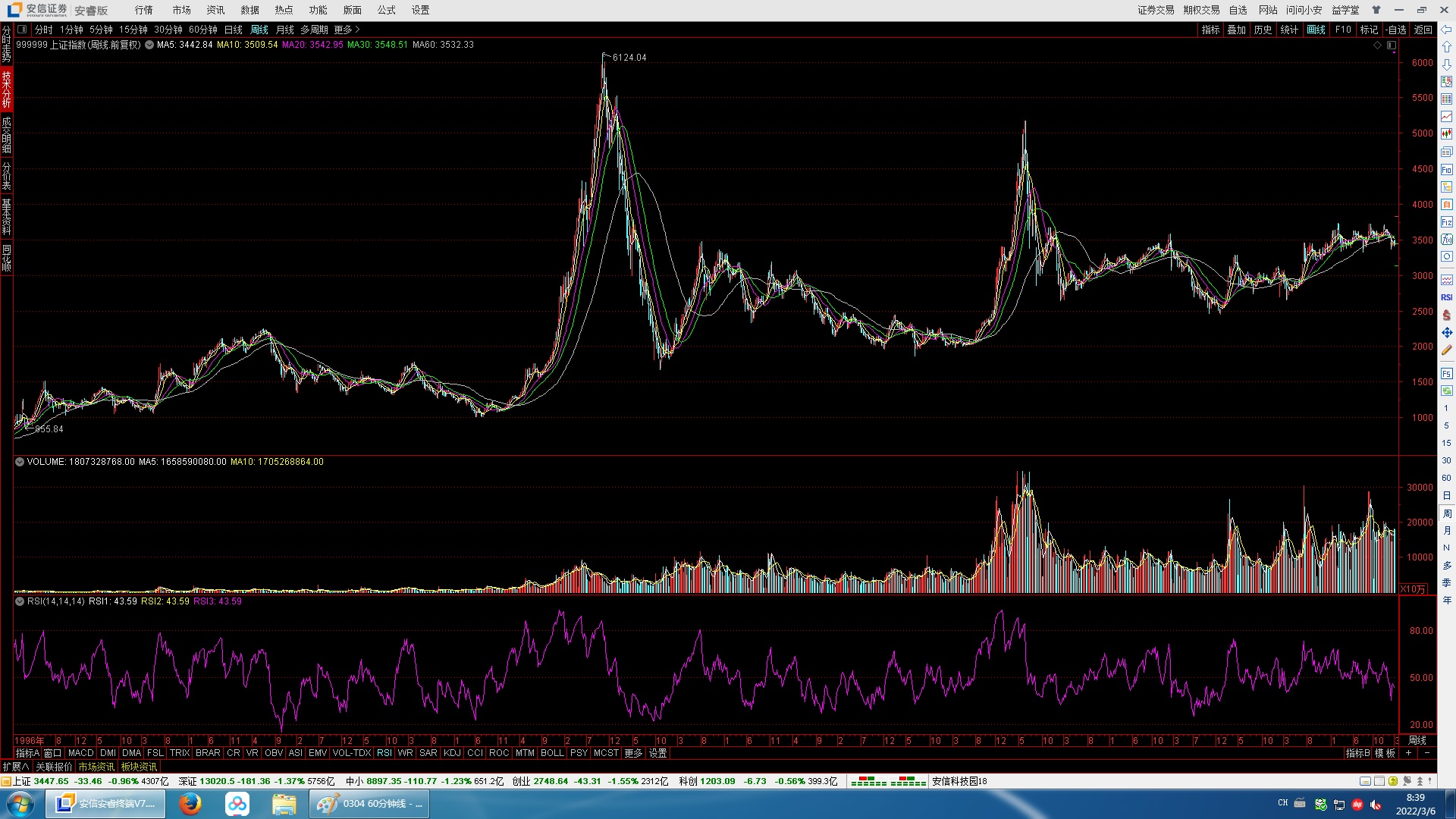Click the blue four-way move arrows icon

[1446, 333]
